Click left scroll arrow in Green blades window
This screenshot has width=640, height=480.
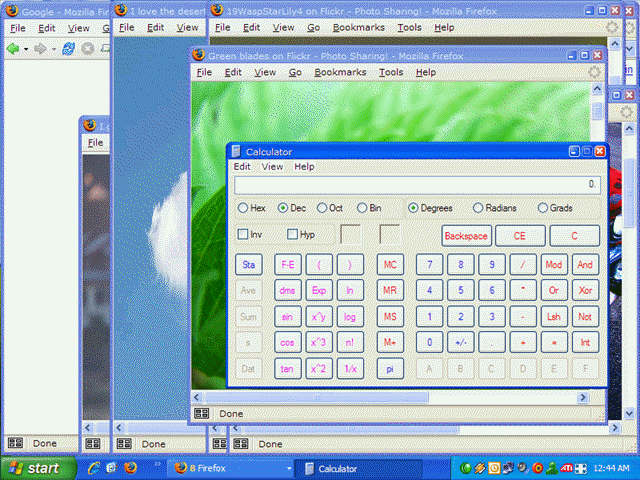tap(197, 397)
